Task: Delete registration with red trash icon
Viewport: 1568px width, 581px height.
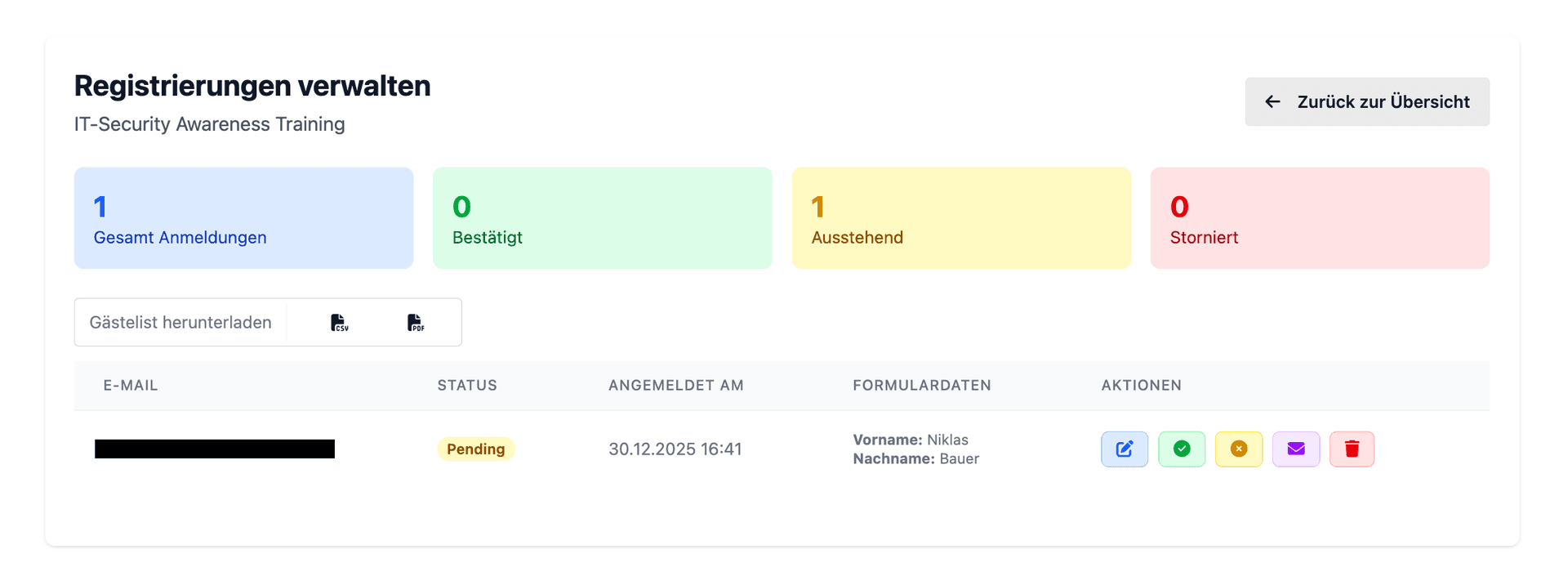Action: click(1352, 449)
